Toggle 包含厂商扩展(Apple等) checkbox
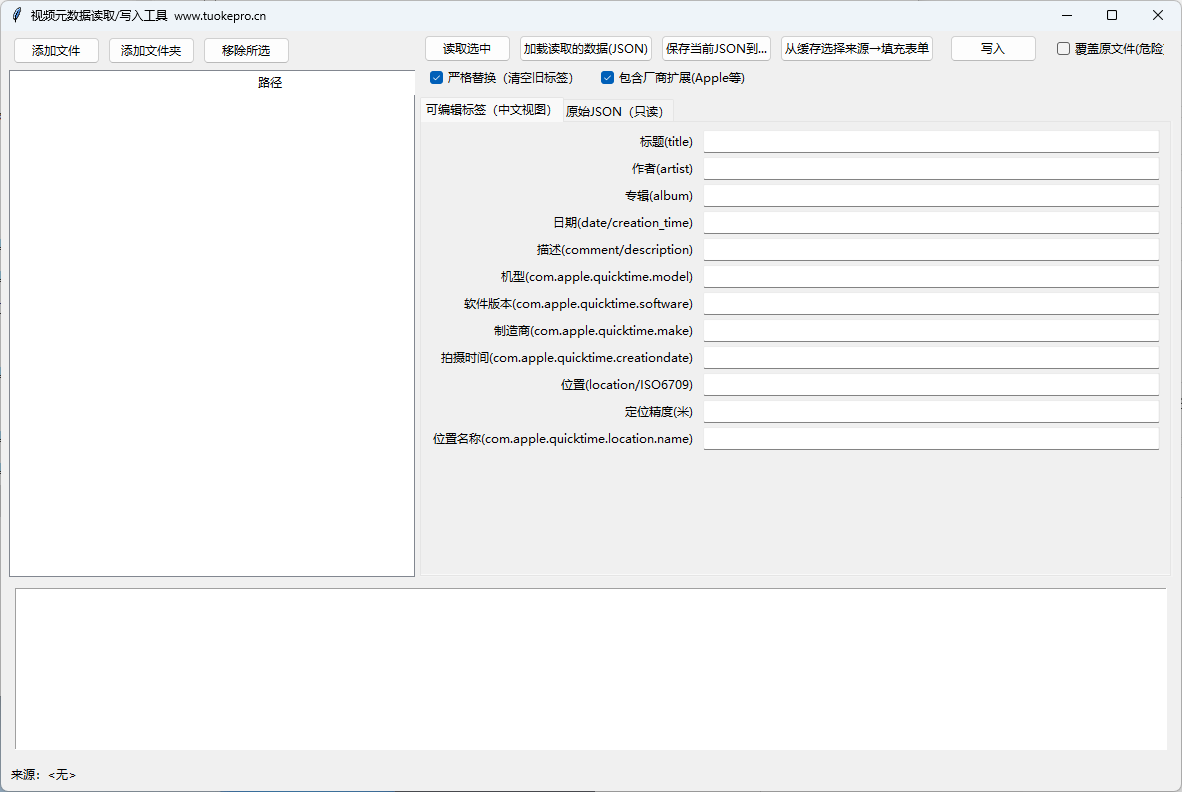Viewport: 1182px width, 792px height. tap(608, 78)
